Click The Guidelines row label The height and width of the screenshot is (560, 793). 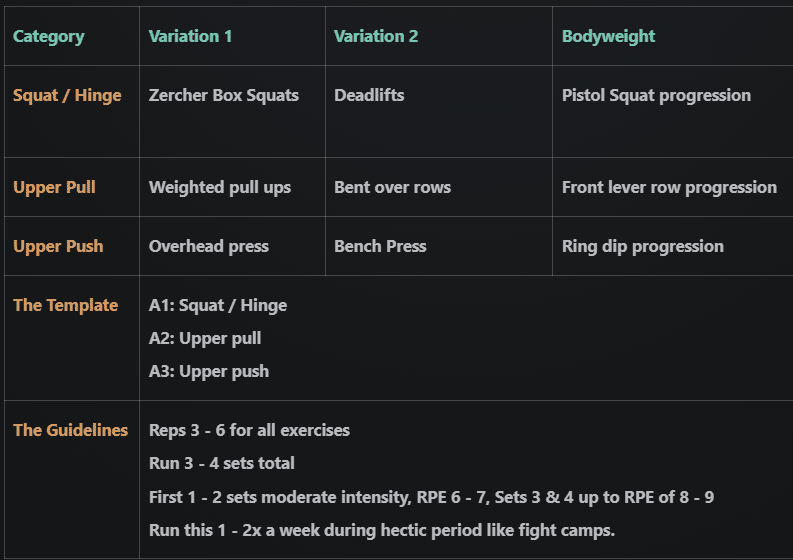coord(71,430)
